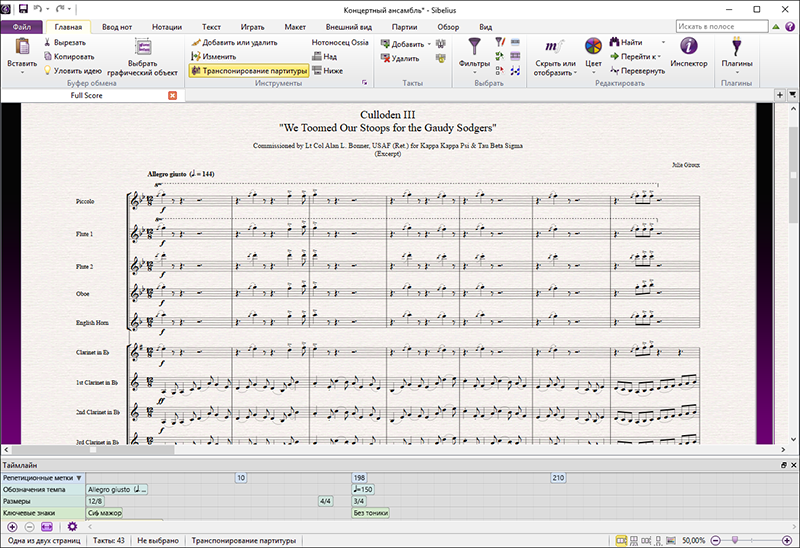Click Уловить идею lightbulb icon
800x548 pixels.
(x=47, y=70)
